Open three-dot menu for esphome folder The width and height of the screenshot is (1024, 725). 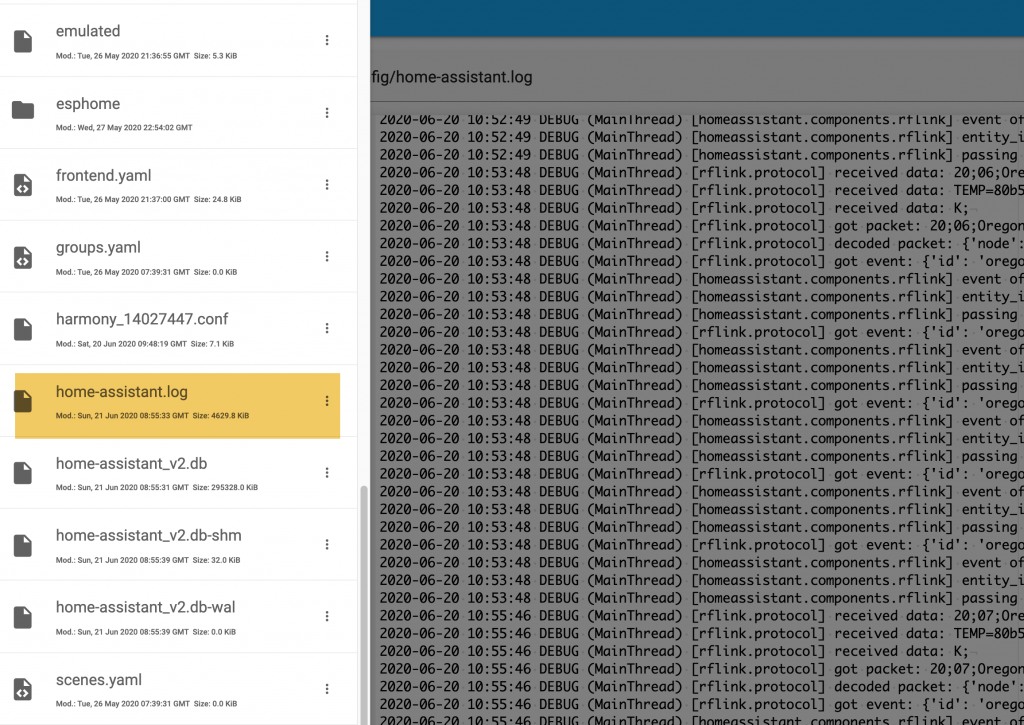pyautogui.click(x=327, y=113)
